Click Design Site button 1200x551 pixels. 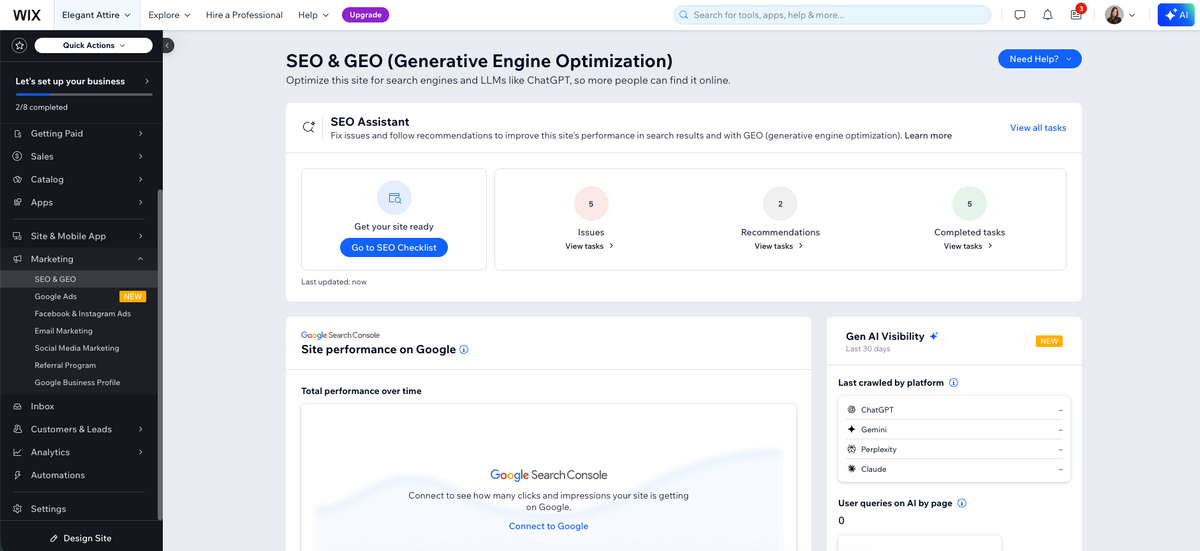(x=81, y=538)
